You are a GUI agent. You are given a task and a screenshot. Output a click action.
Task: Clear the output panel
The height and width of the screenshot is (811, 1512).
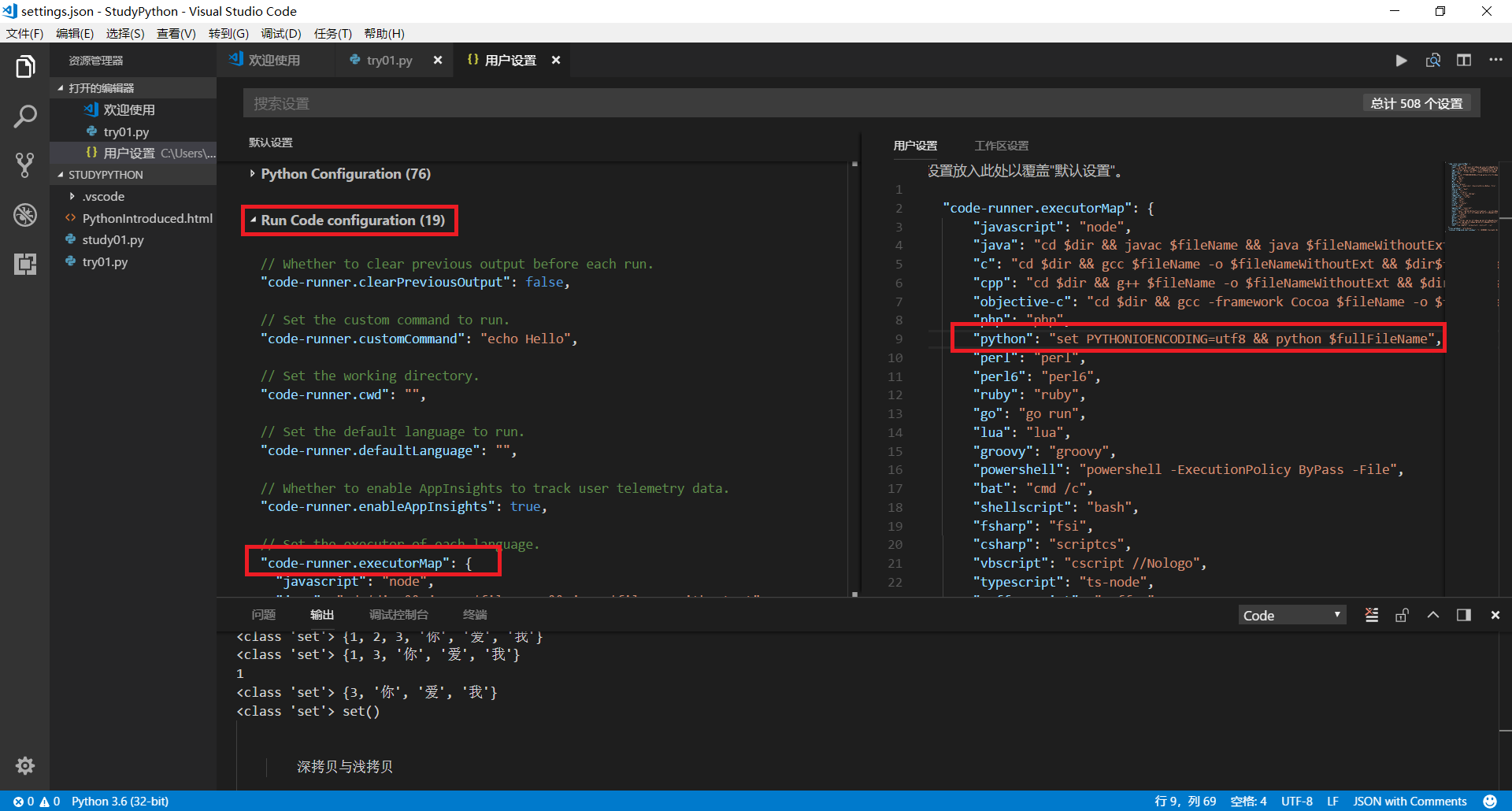(1372, 615)
